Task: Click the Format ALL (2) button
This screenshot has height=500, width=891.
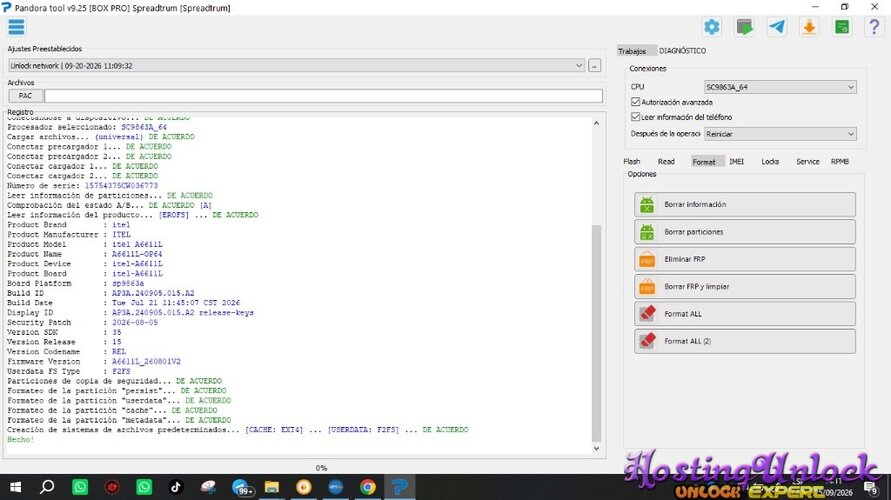Action: pos(744,341)
